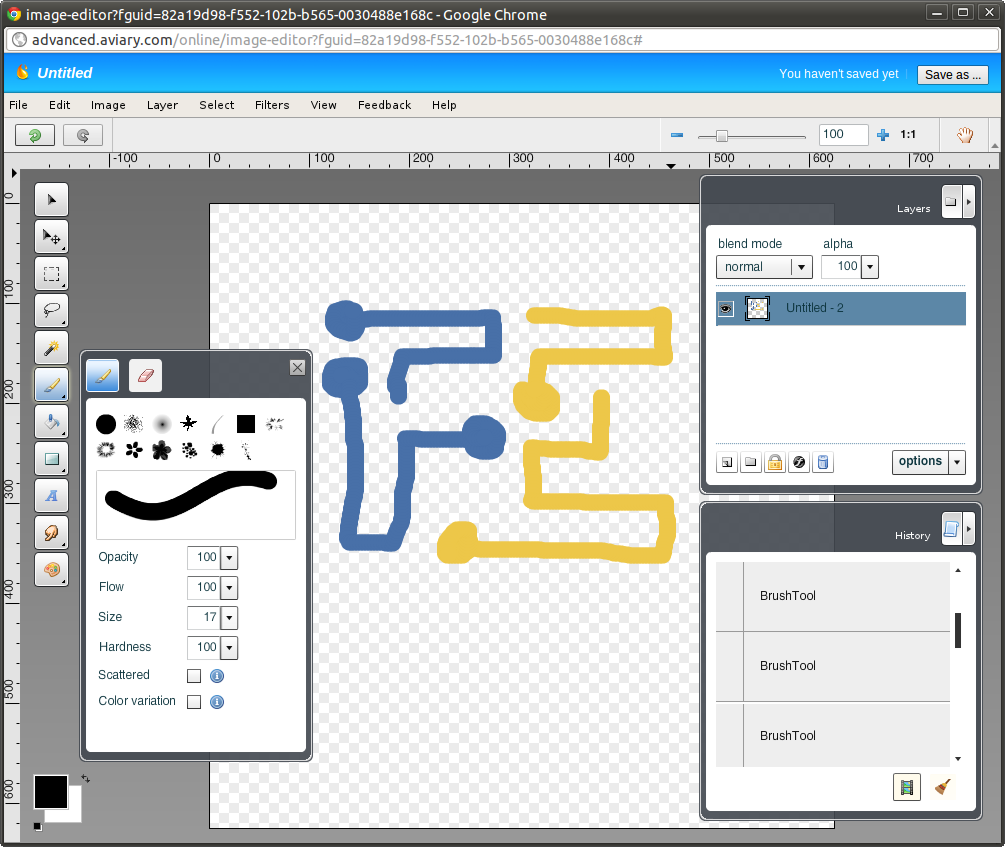Click the Undo button in toolbar
The width and height of the screenshot is (1005, 847).
[x=35, y=135]
